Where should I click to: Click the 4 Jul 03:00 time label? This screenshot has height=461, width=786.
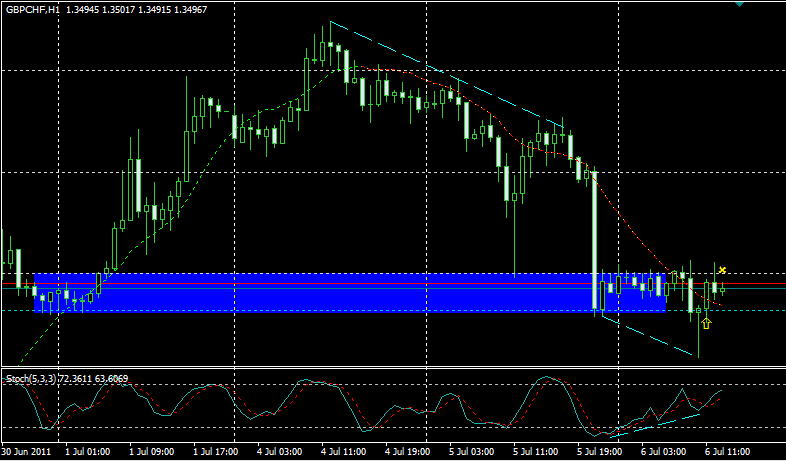(x=280, y=451)
